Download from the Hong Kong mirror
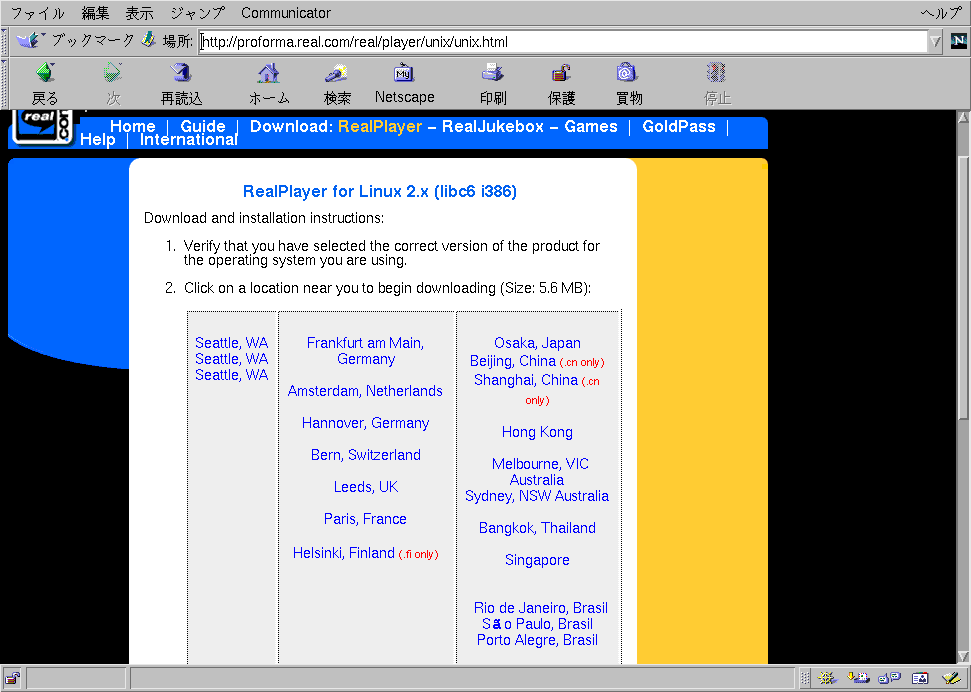Image resolution: width=971 pixels, height=692 pixels. point(538,432)
